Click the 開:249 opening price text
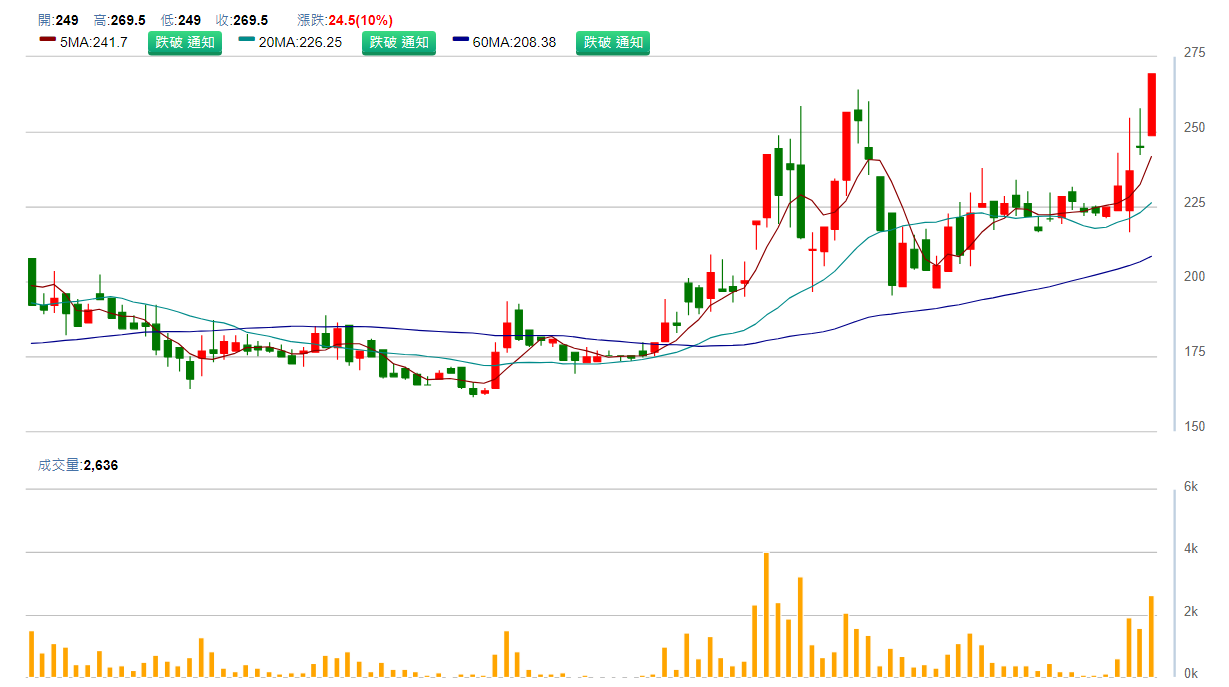 pos(58,20)
